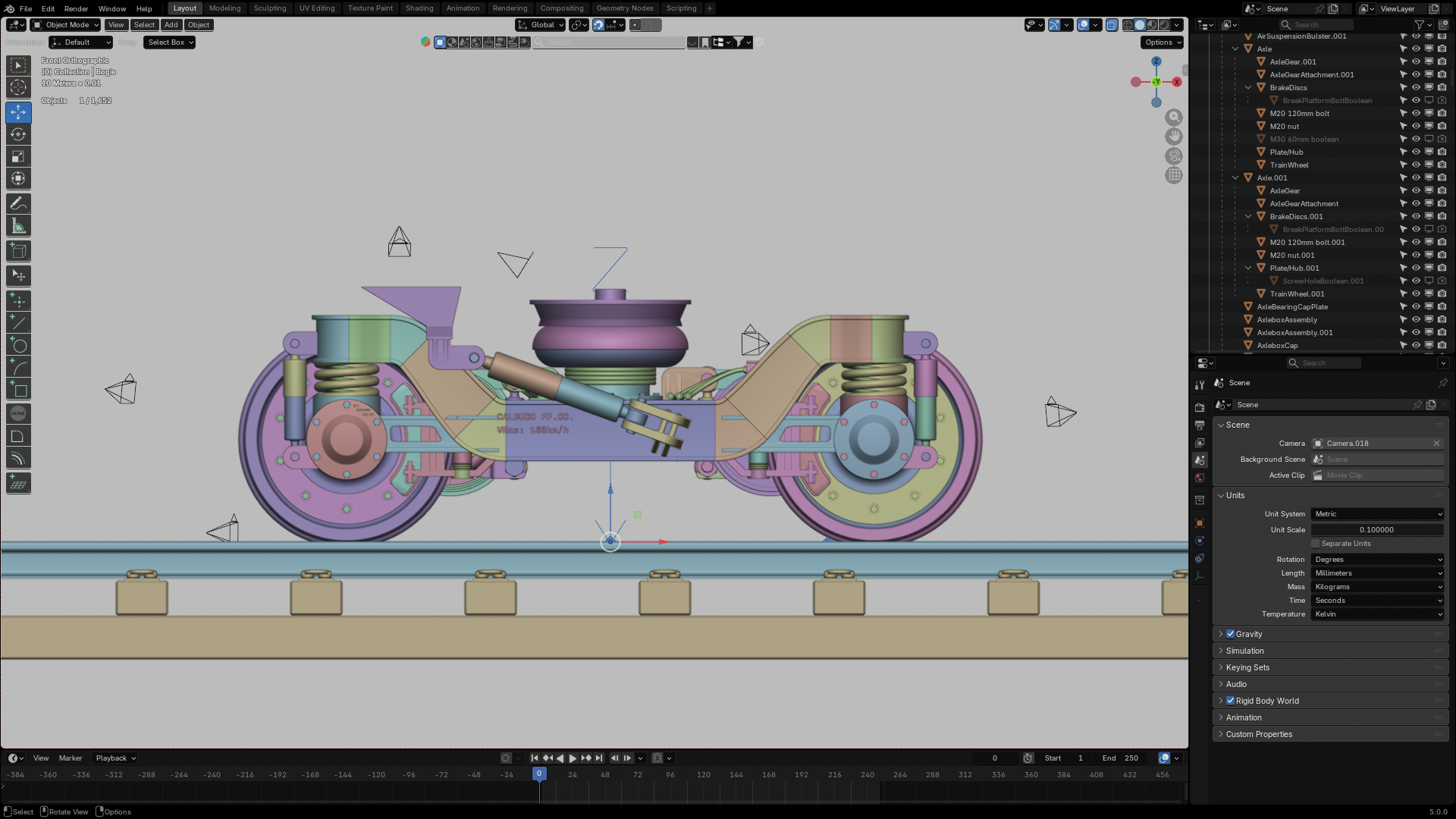
Task: Click the current frame playhead marker
Action: click(539, 774)
